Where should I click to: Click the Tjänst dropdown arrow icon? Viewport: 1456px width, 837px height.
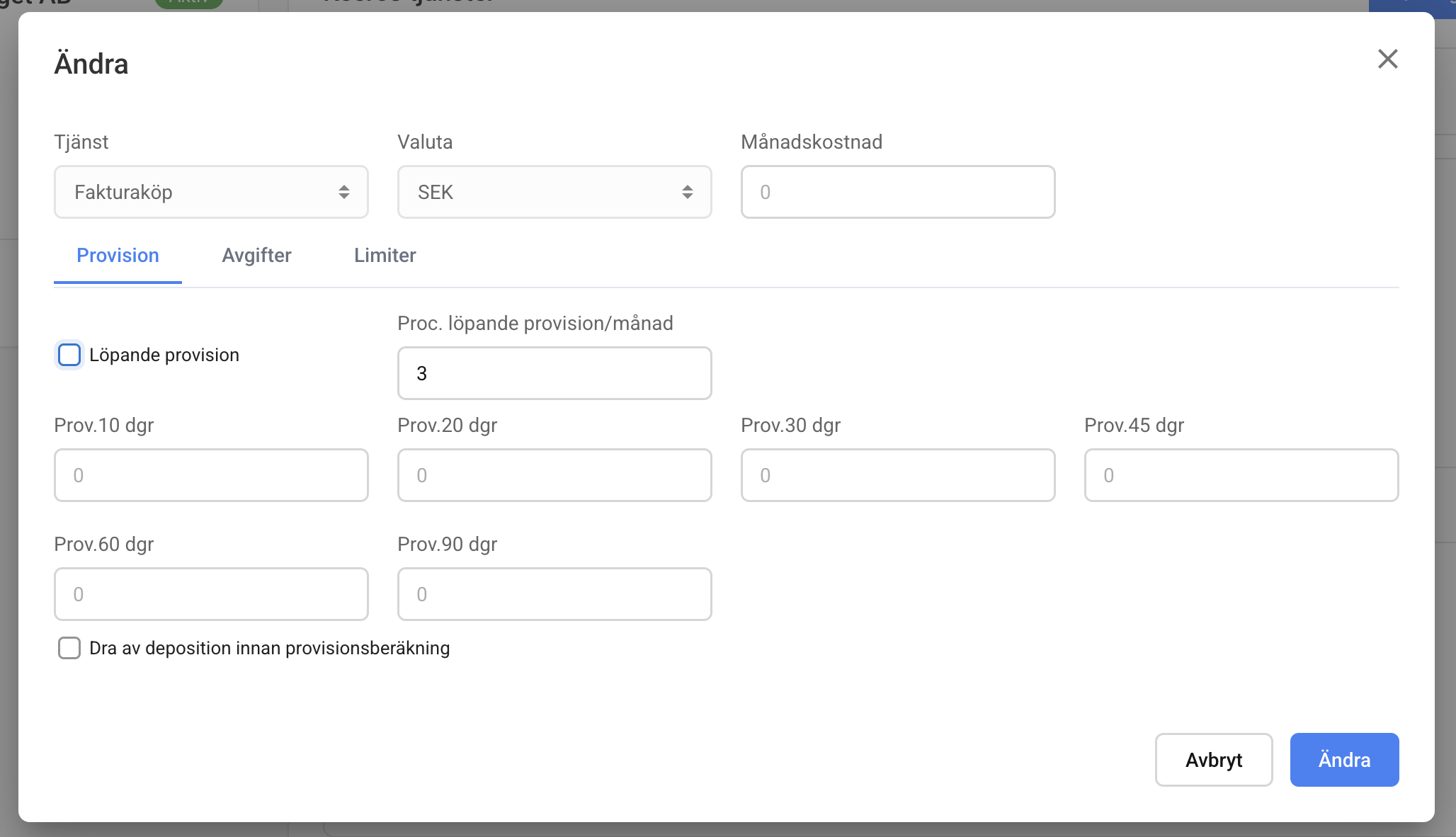343,192
